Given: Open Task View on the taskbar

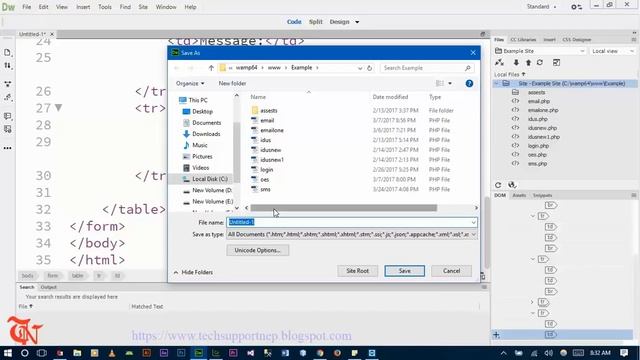Looking at the screenshot, I should 42,353.
